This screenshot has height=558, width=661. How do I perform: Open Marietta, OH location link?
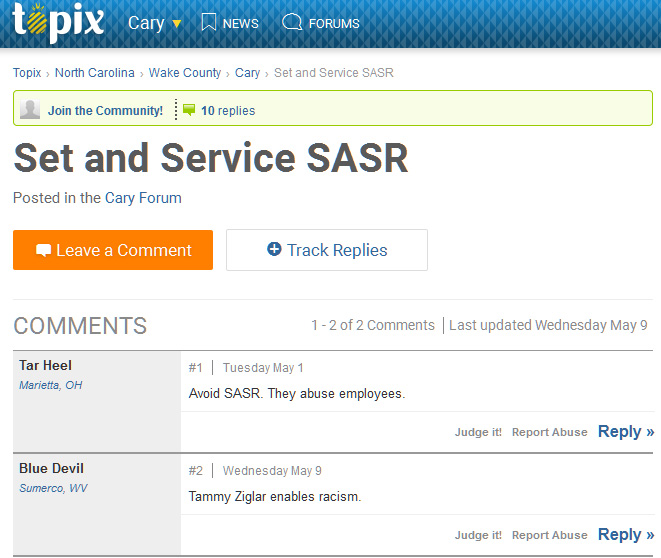(51, 385)
